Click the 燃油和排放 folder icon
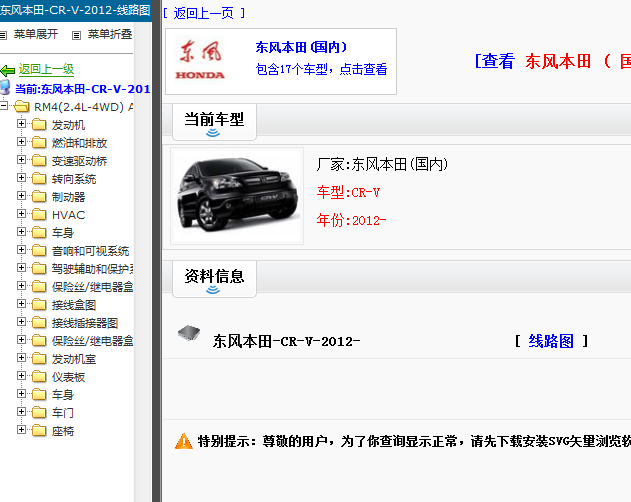This screenshot has height=502, width=631. coord(39,143)
